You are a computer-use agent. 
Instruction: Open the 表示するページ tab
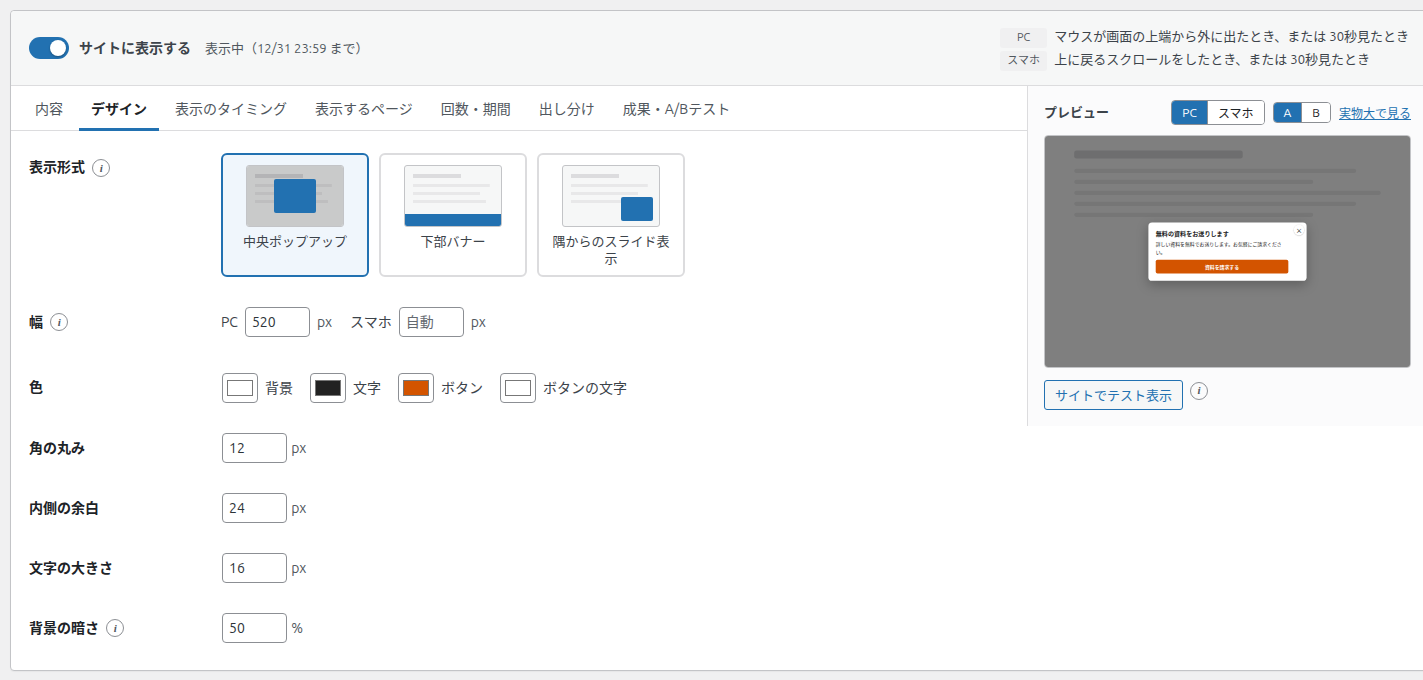tap(364, 109)
